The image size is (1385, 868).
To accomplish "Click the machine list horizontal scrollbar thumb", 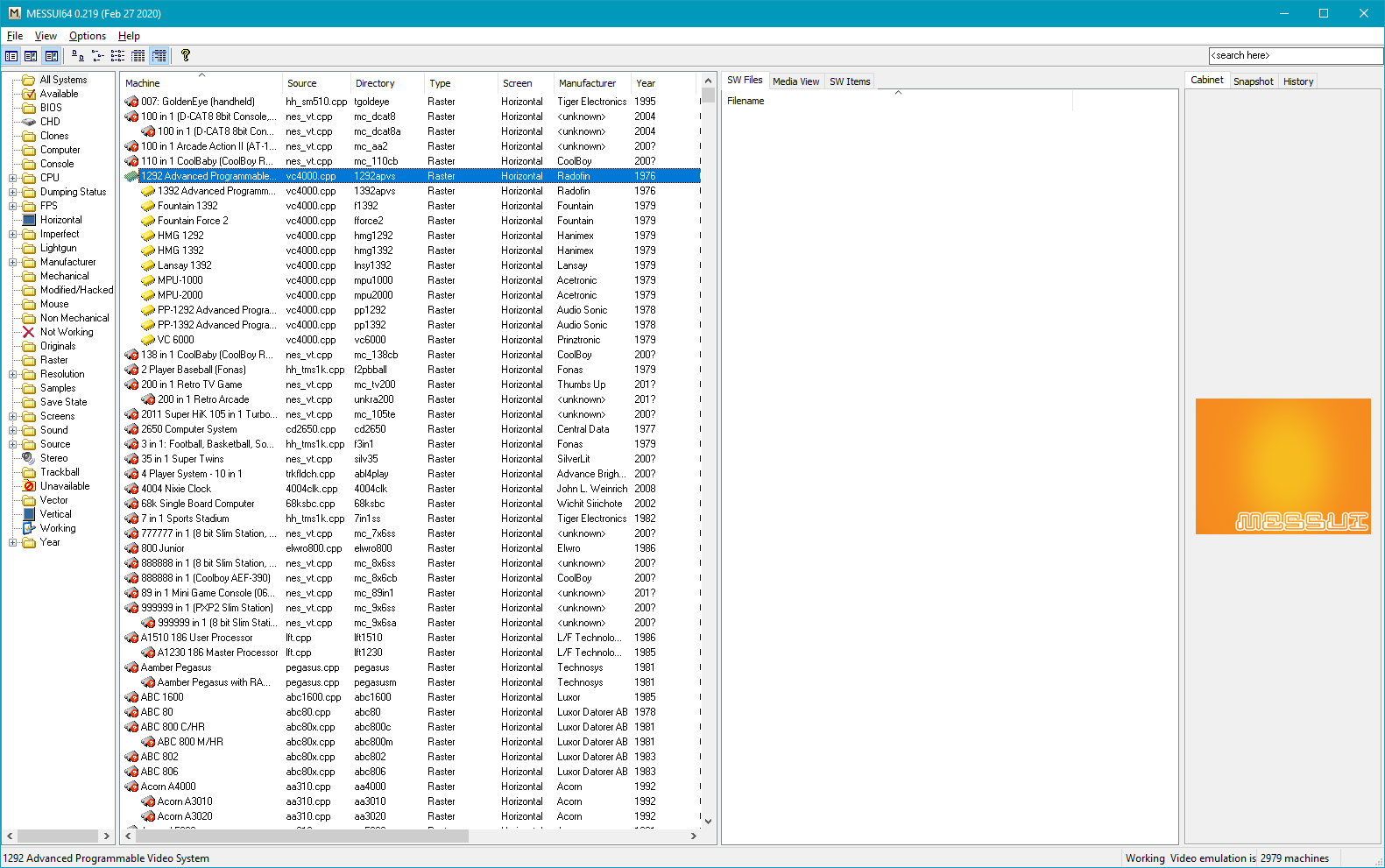I will 301,836.
